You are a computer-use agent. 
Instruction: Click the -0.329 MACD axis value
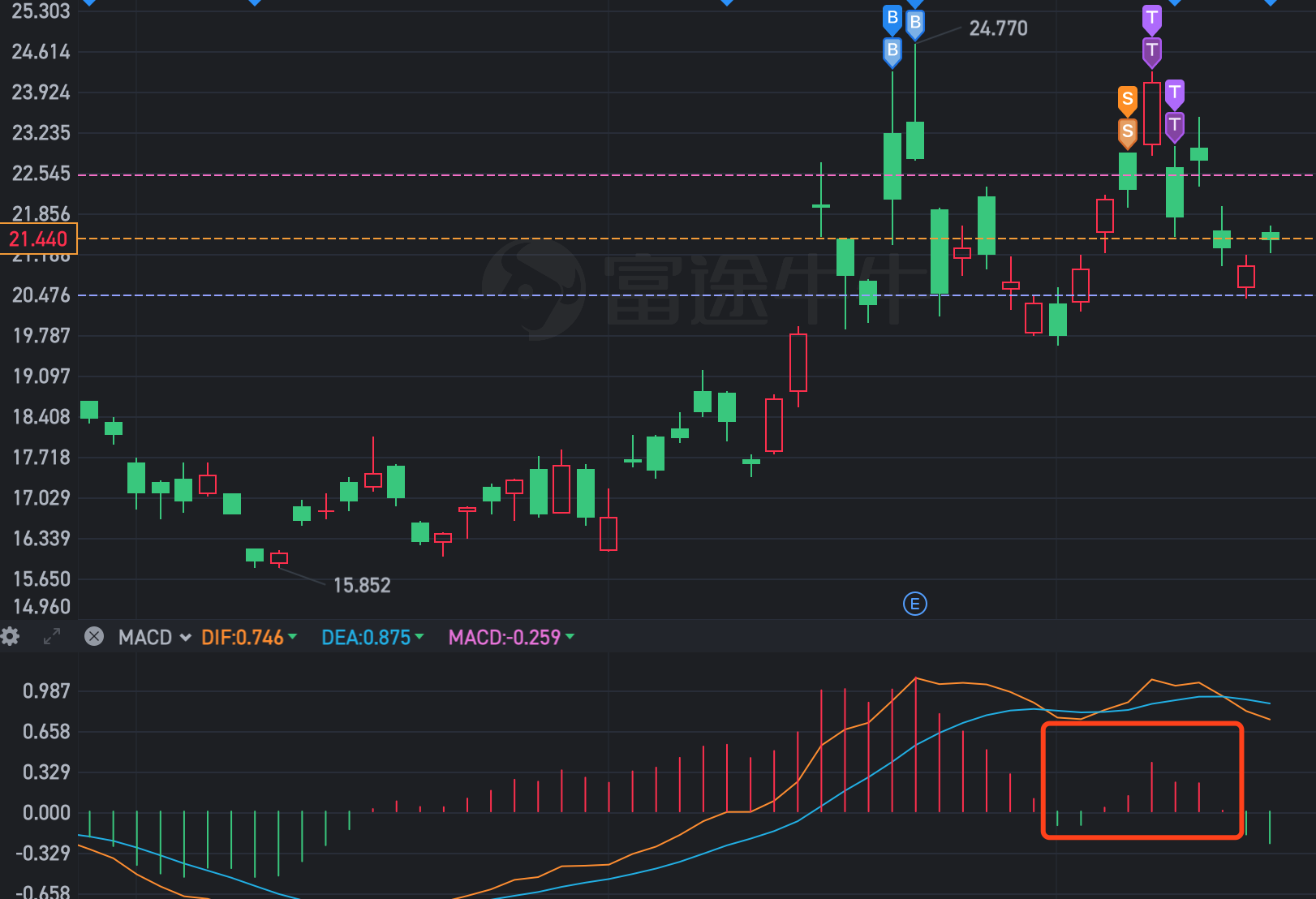[43, 854]
